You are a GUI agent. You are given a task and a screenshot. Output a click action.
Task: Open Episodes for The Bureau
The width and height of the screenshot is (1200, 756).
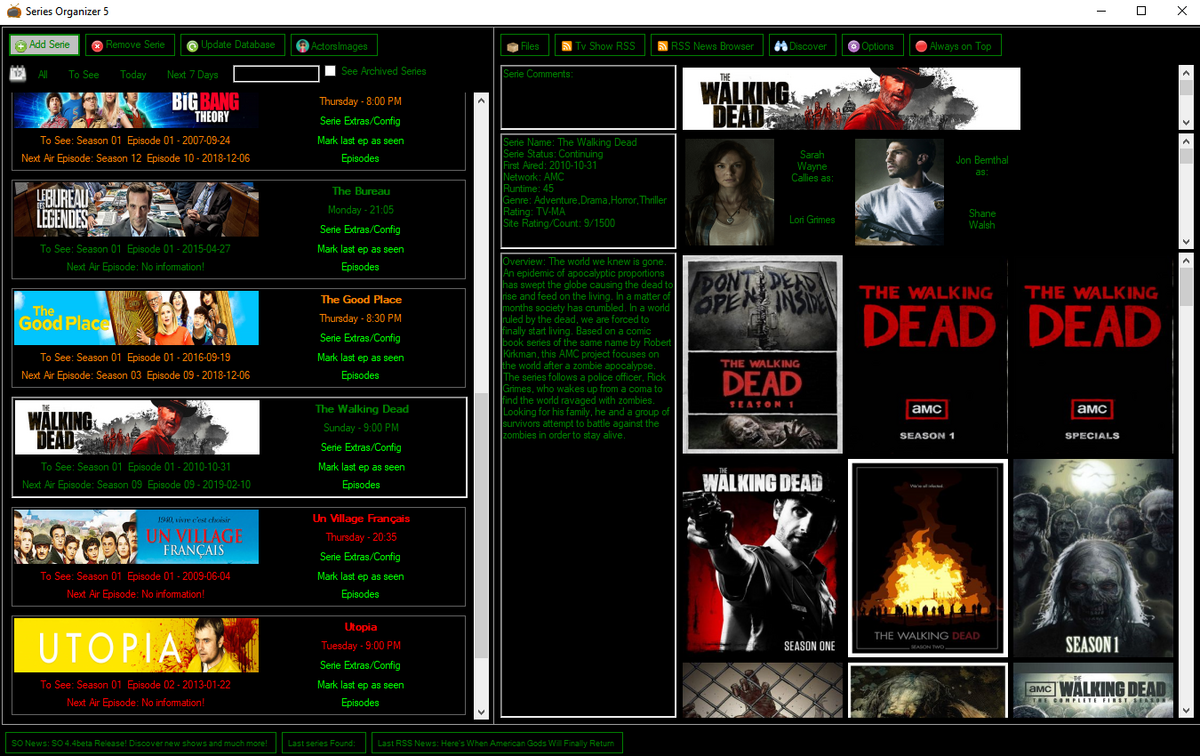(x=361, y=267)
